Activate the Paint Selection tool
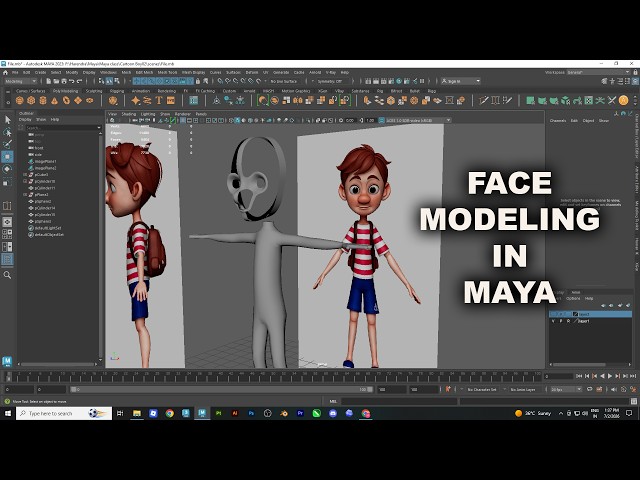Image resolution: width=640 pixels, height=480 pixels. 7,144
